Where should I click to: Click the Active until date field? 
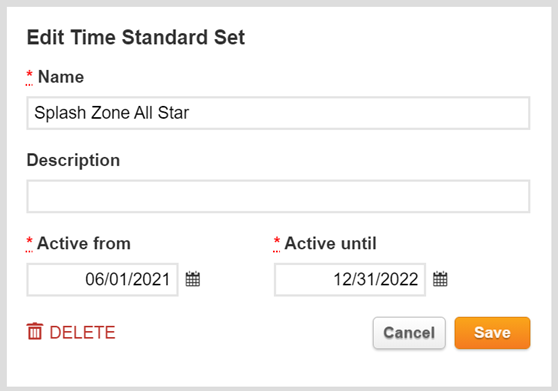tap(350, 280)
